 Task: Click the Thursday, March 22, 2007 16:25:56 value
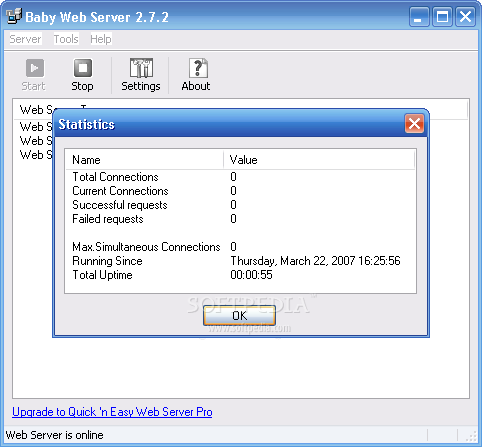tap(315, 261)
